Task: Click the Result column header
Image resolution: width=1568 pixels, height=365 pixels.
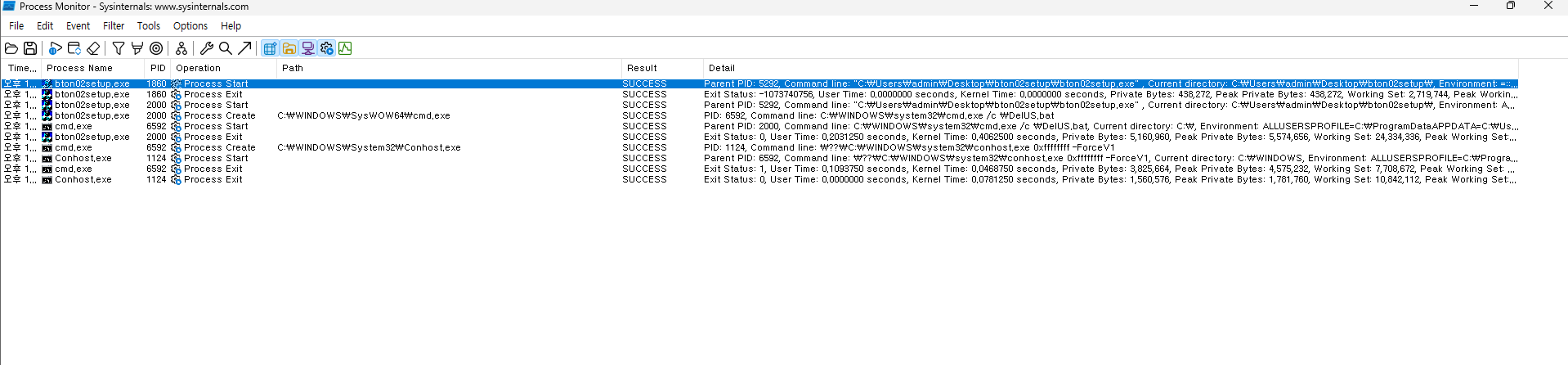Action: coord(662,68)
